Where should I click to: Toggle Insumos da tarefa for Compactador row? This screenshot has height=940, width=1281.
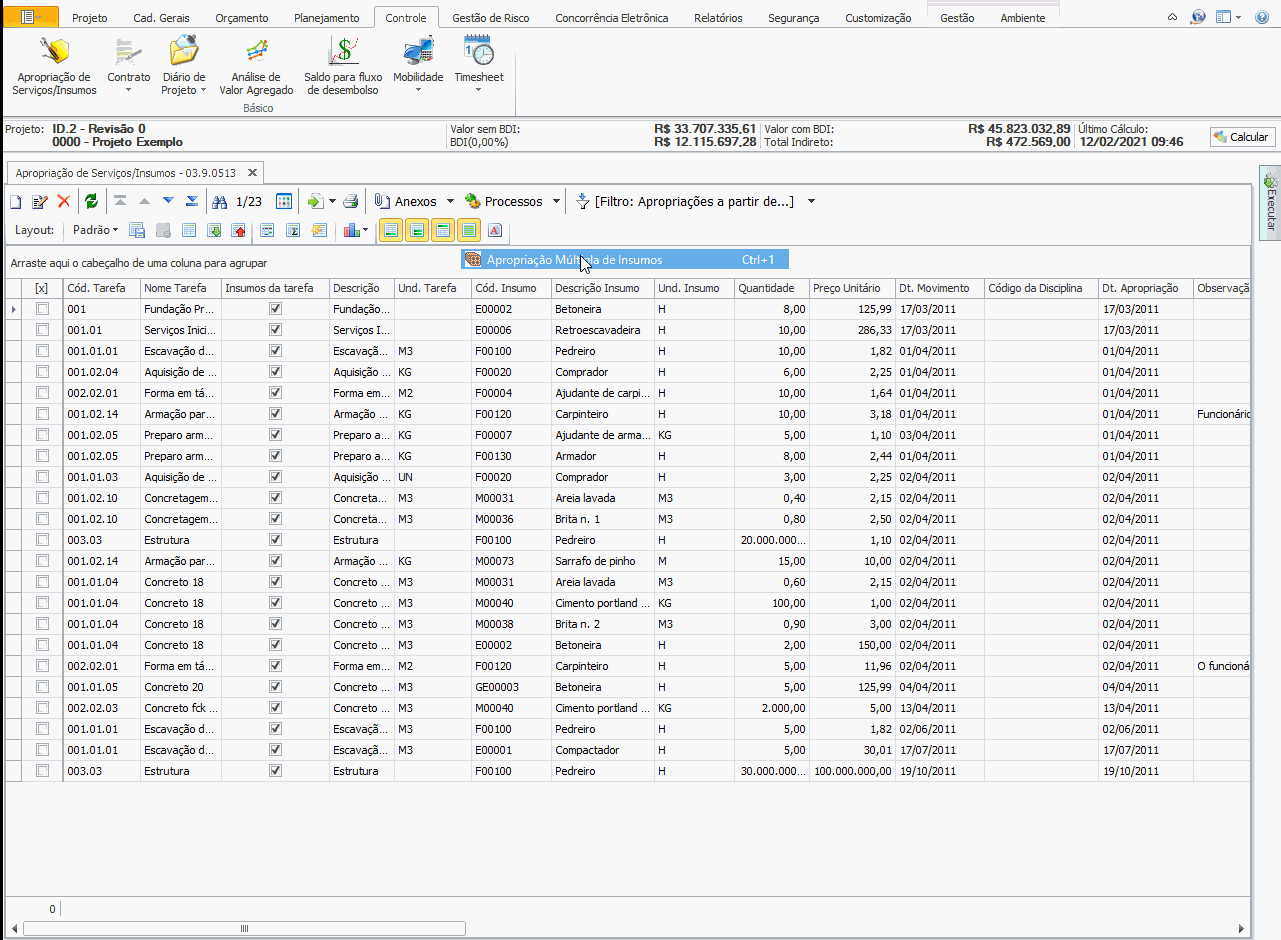[x=275, y=751]
